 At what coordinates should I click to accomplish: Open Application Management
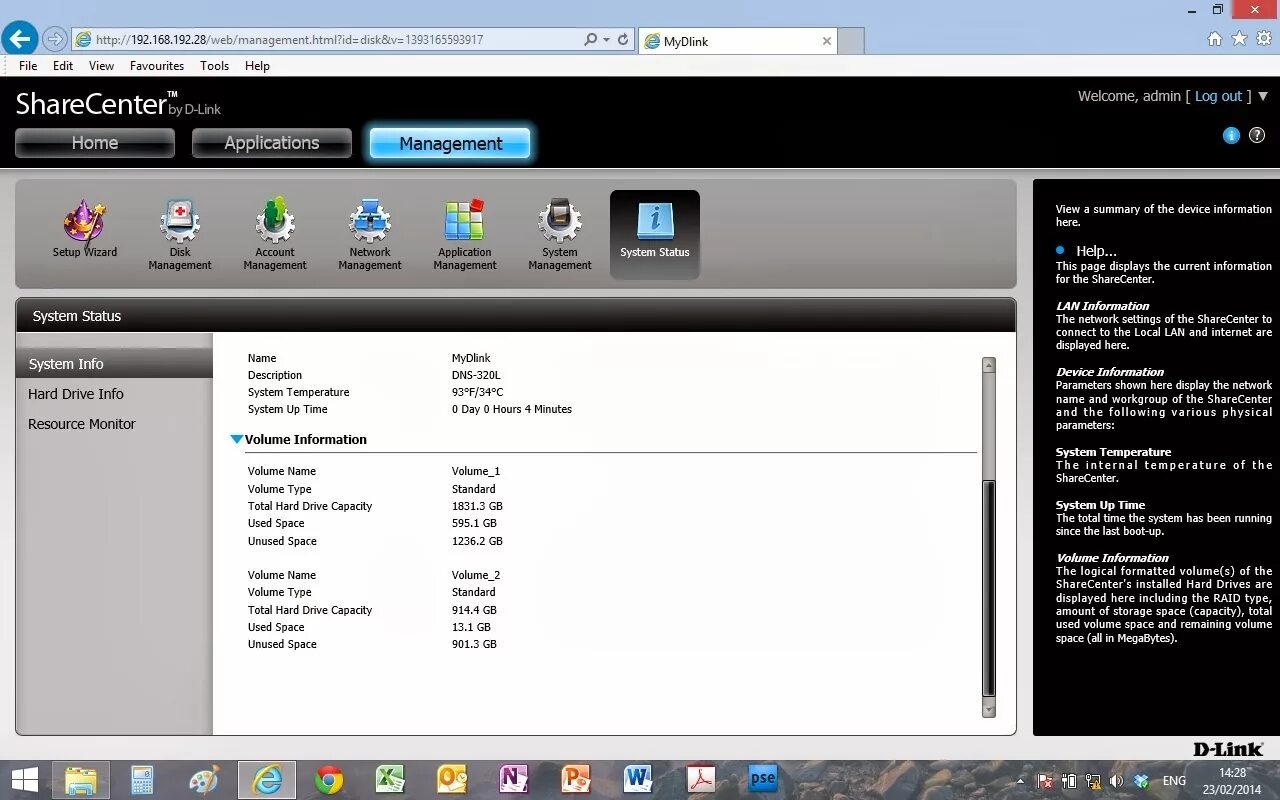tap(465, 234)
